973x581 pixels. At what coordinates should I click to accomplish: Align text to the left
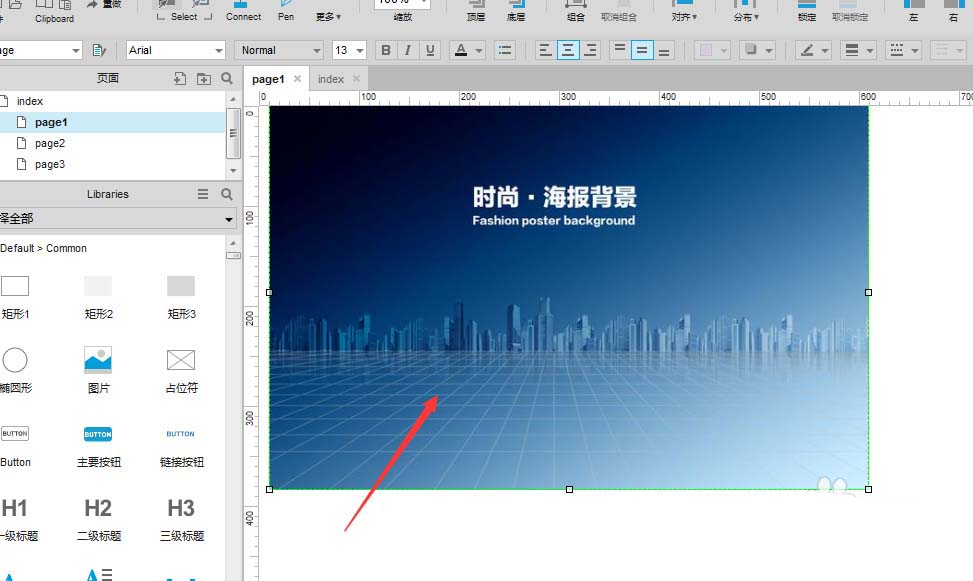pos(545,50)
